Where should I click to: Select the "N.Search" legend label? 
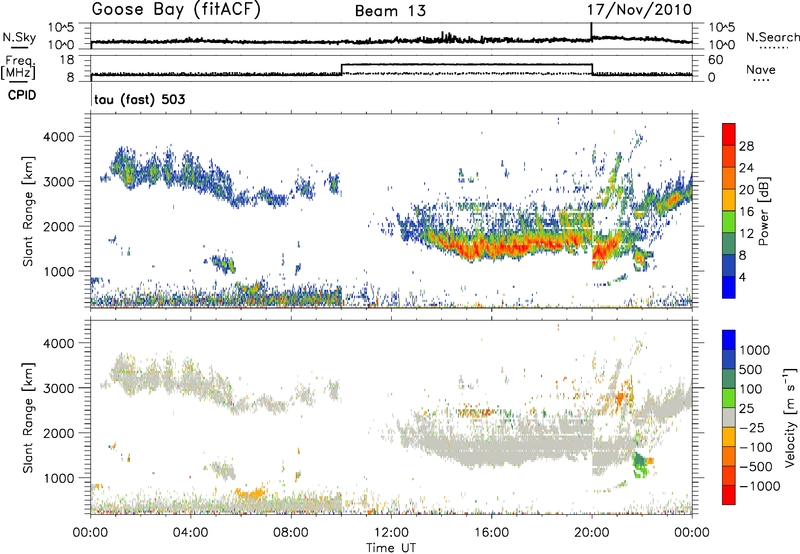[772, 37]
